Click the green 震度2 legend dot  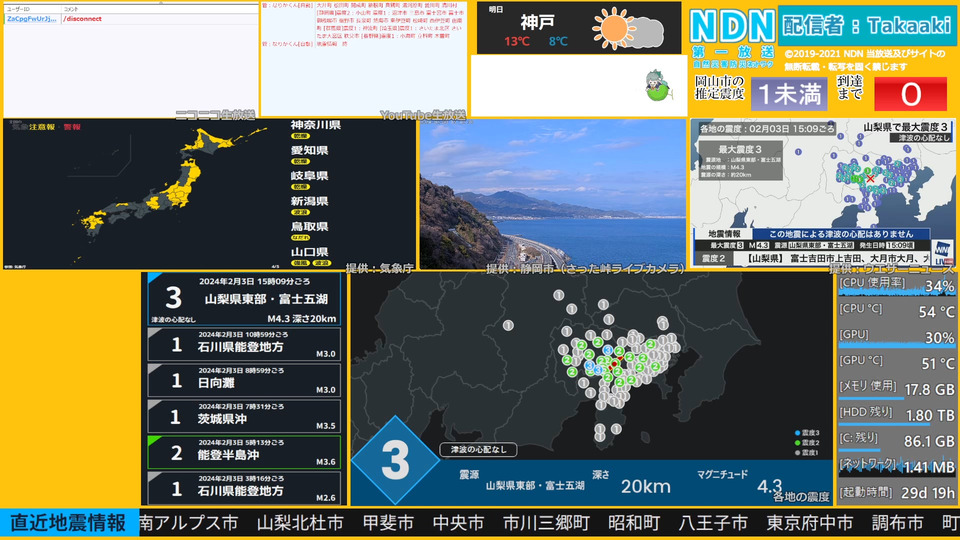coord(797,443)
